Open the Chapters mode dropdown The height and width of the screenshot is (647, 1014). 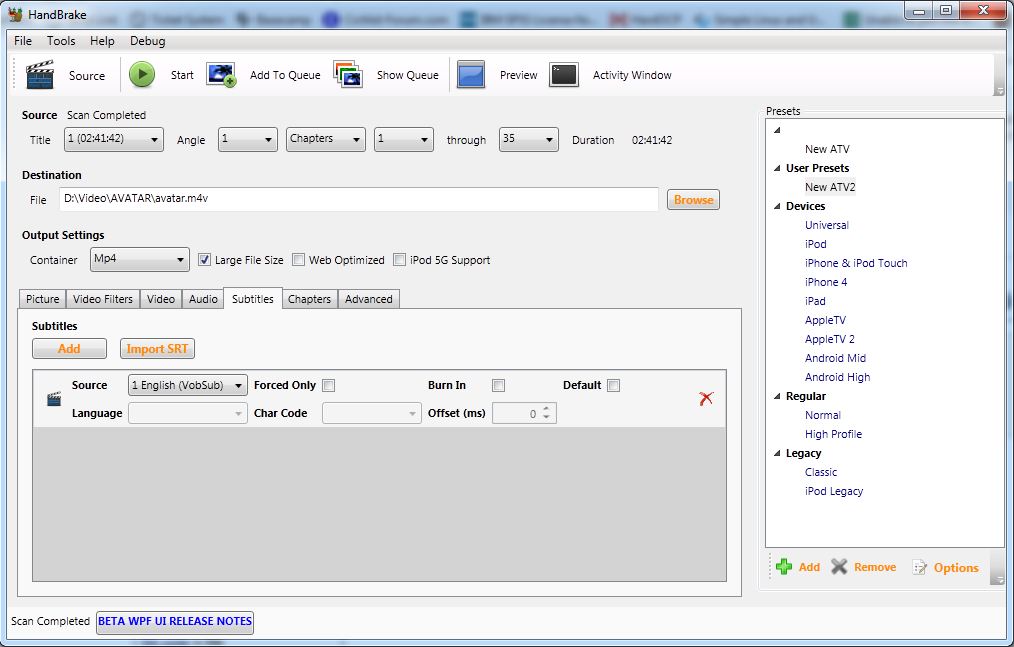pyautogui.click(x=326, y=139)
